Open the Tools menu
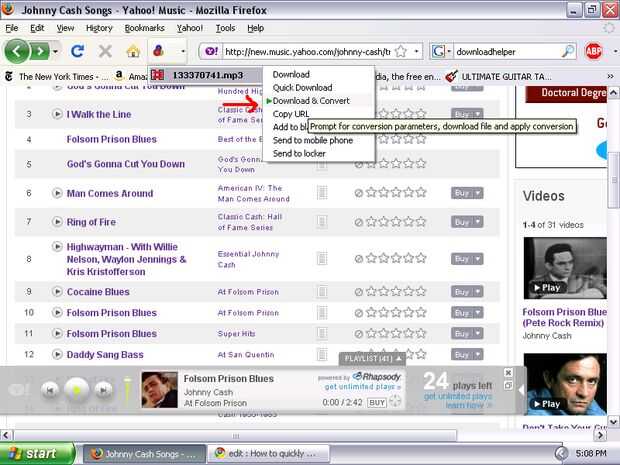Screen dimensions: 620x465 click(x=225, y=28)
